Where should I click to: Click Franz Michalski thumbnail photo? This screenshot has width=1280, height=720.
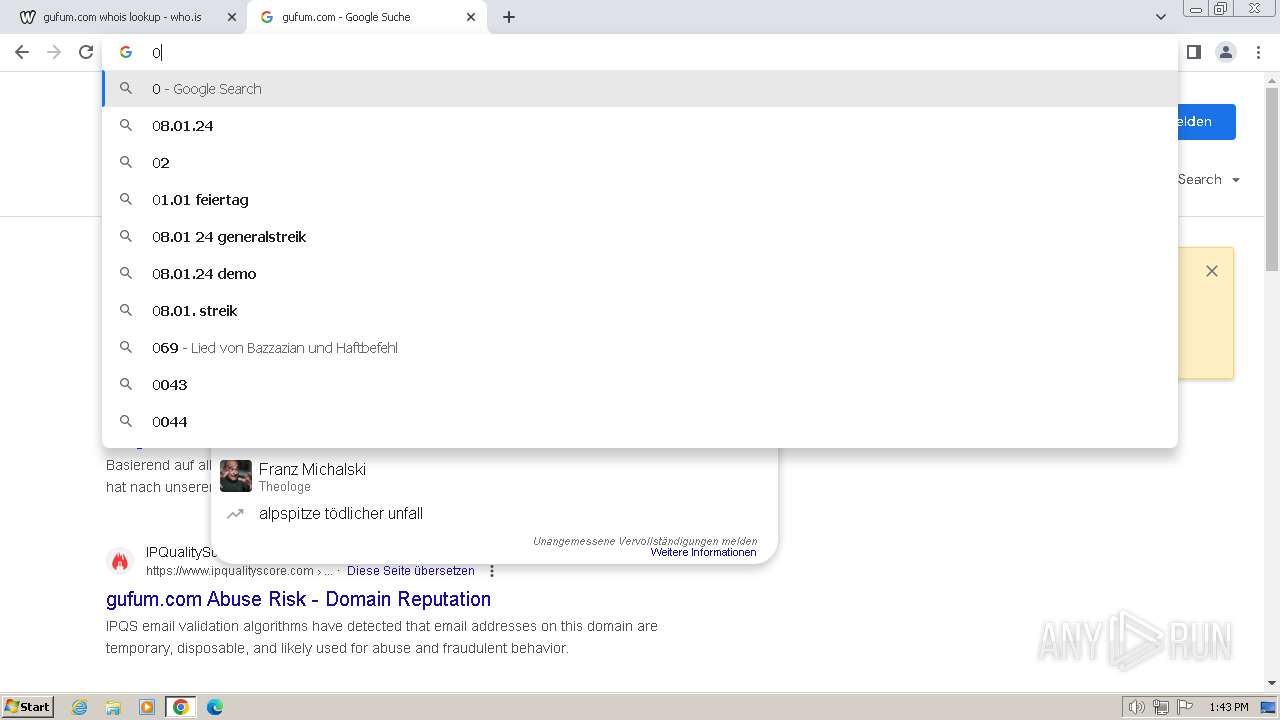point(236,476)
